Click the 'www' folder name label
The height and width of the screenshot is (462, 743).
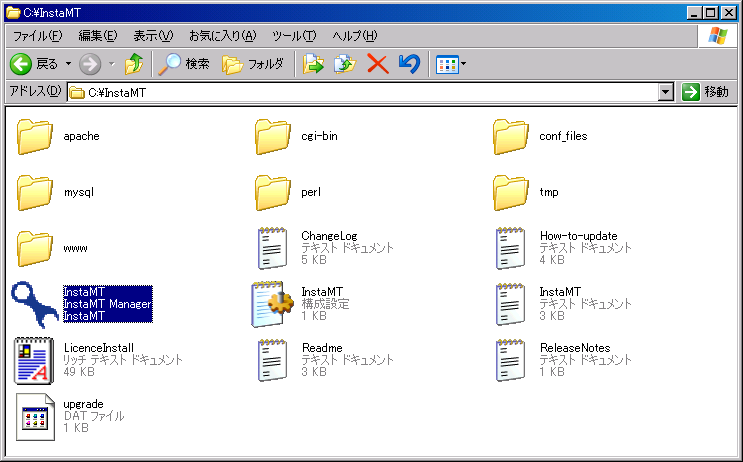coord(75,248)
